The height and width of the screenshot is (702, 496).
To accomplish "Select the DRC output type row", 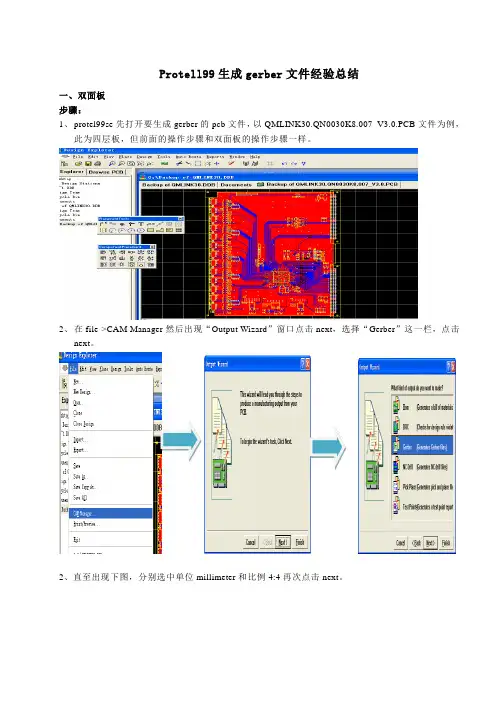I will tap(423, 427).
